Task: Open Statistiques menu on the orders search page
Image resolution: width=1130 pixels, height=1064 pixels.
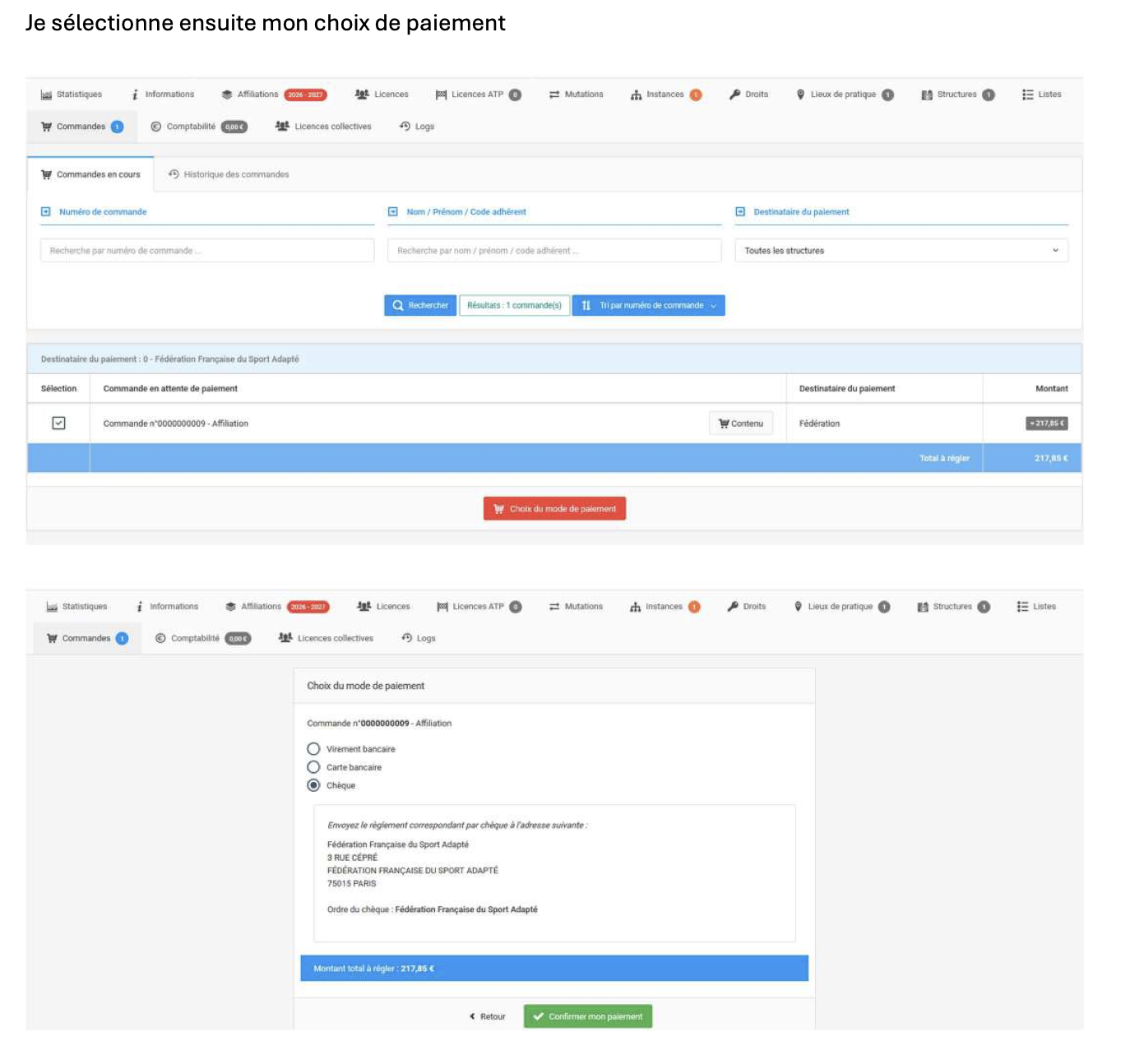Action: (x=72, y=95)
